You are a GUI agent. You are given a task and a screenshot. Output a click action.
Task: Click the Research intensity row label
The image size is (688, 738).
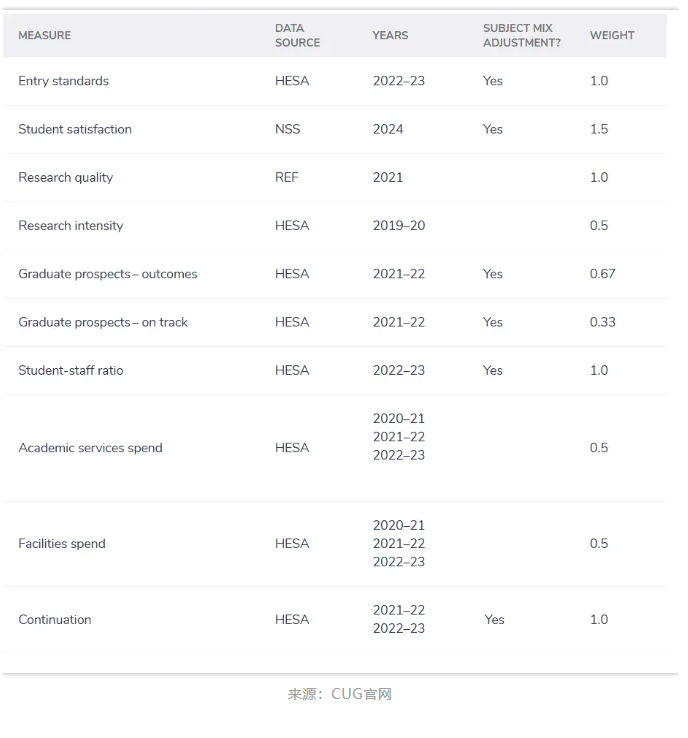(x=71, y=225)
